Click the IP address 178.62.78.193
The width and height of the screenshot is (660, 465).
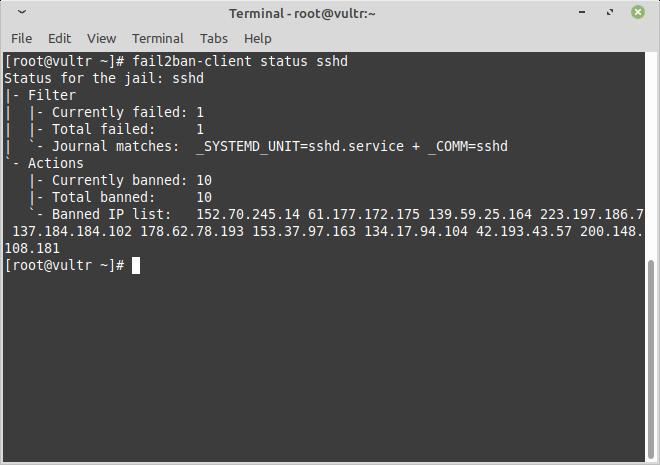192,231
